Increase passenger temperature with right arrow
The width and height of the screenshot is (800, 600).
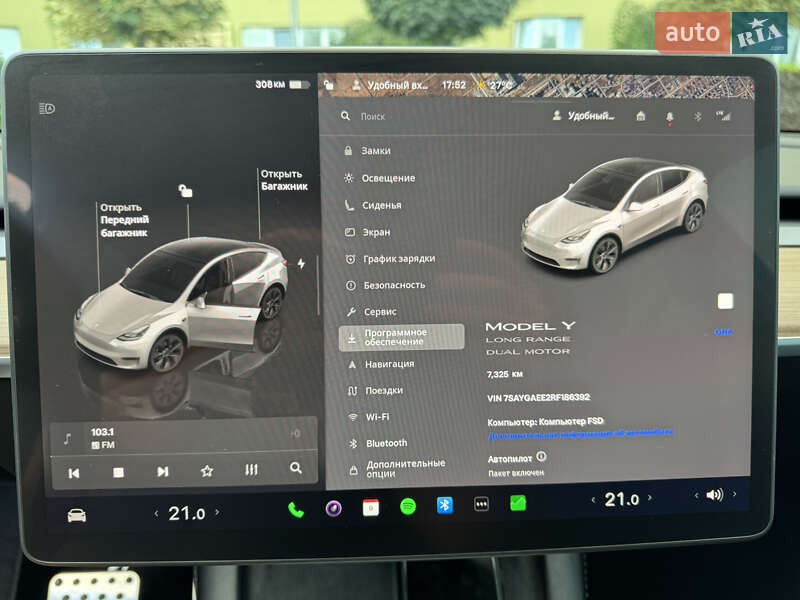[650, 497]
